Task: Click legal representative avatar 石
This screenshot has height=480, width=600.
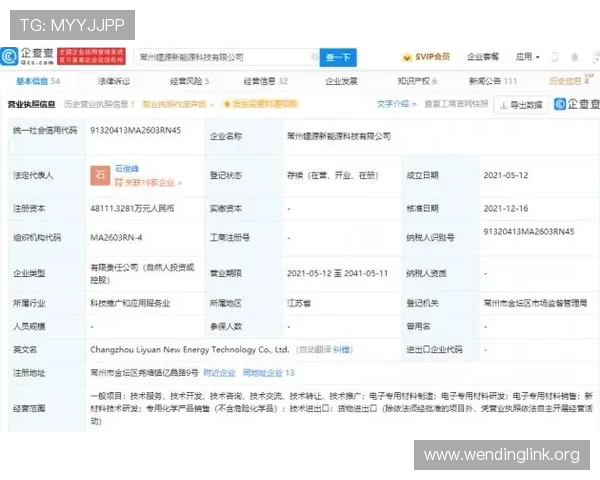Action: 100,175
